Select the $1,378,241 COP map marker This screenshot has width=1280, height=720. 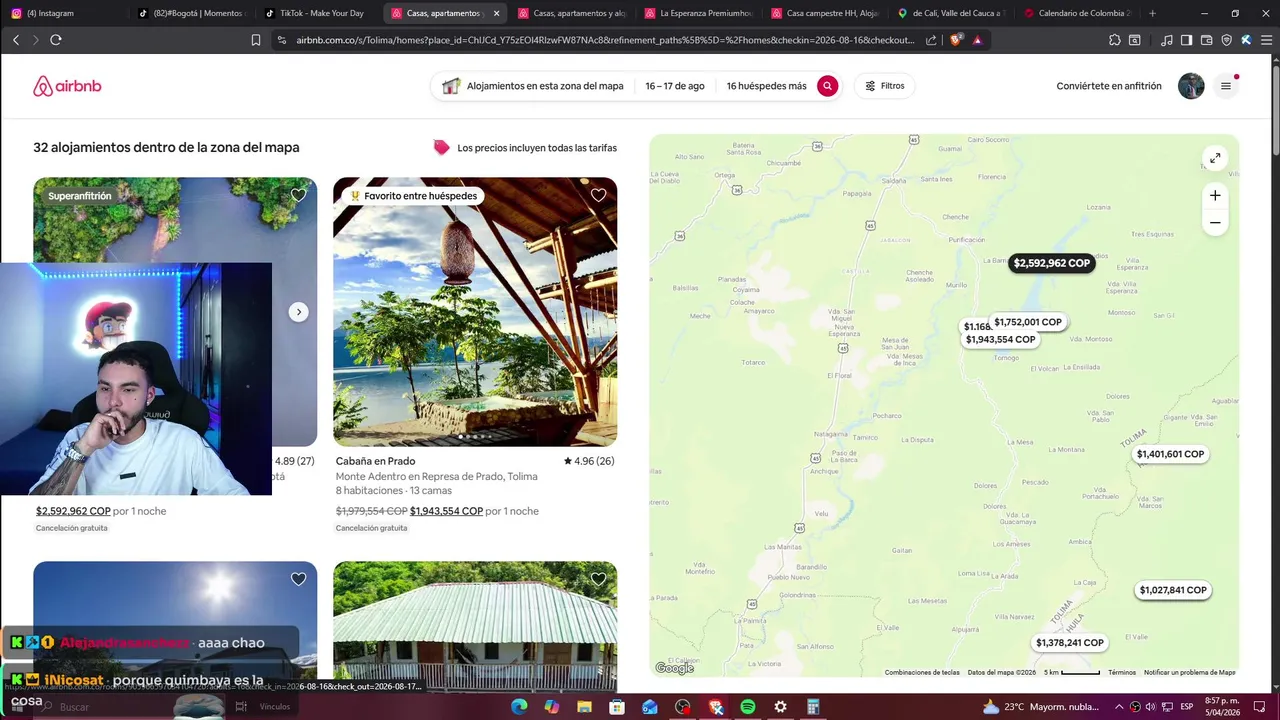click(1070, 643)
